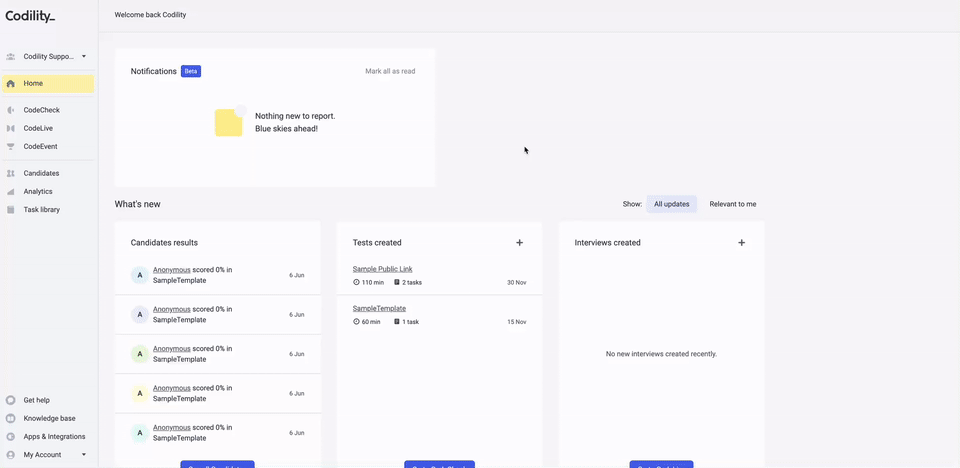Add a new interview with plus icon
960x468 pixels.
pos(741,243)
